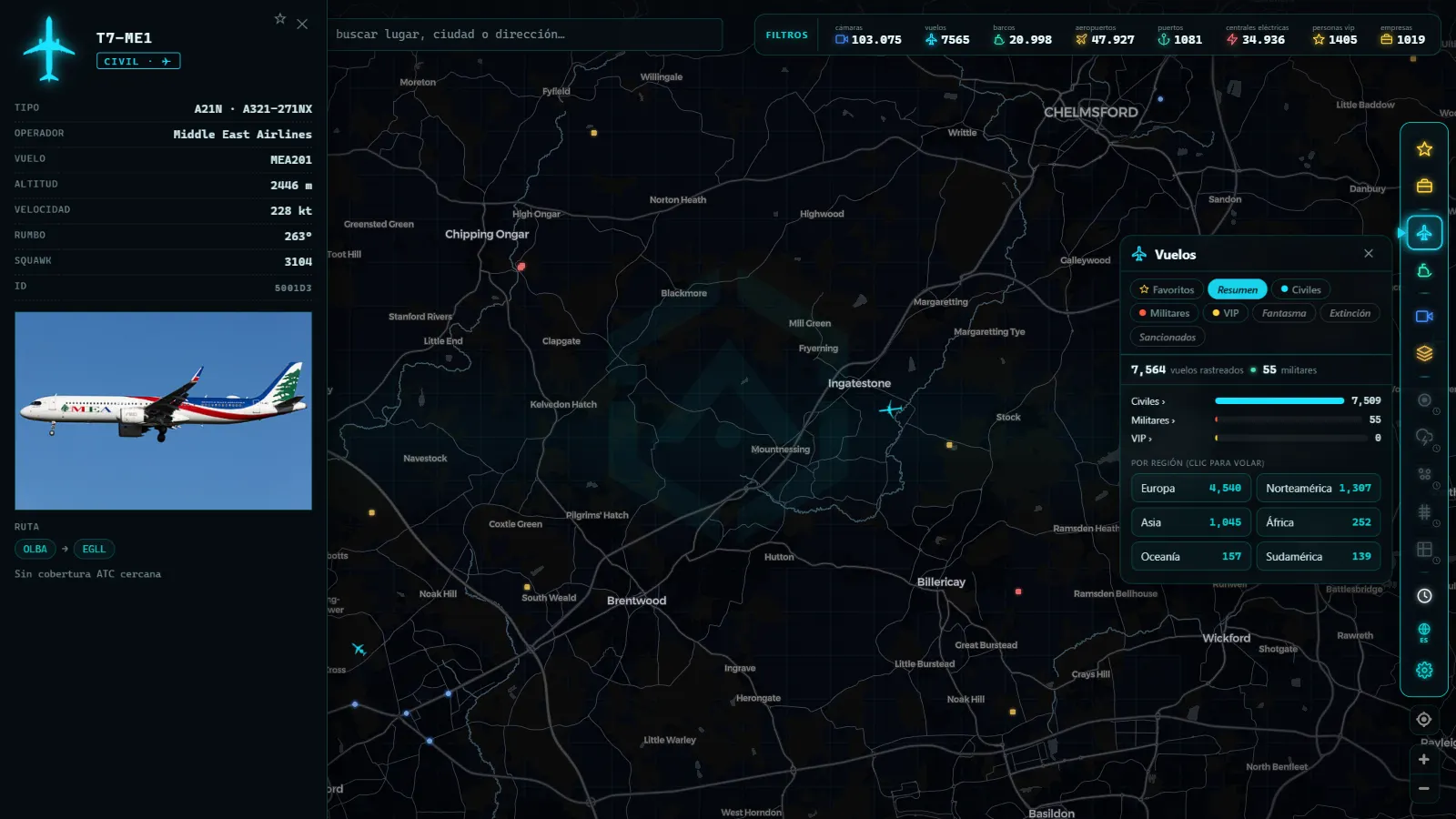Open settings gear in right sidebar
Image resolution: width=1456 pixels, height=819 pixels.
click(1424, 670)
